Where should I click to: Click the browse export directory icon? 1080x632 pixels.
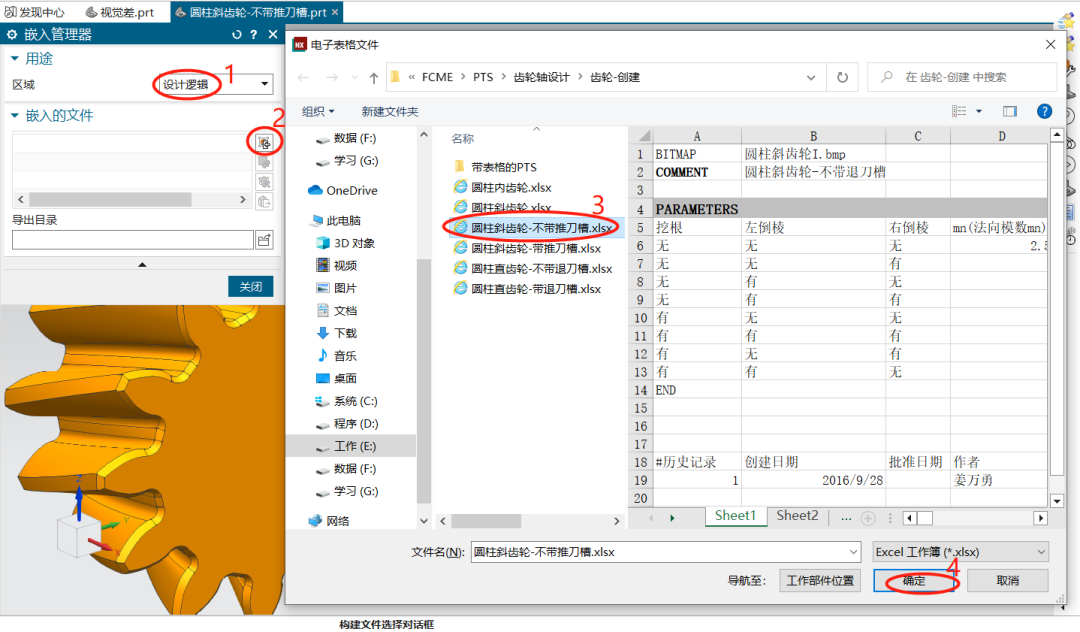tap(264, 240)
